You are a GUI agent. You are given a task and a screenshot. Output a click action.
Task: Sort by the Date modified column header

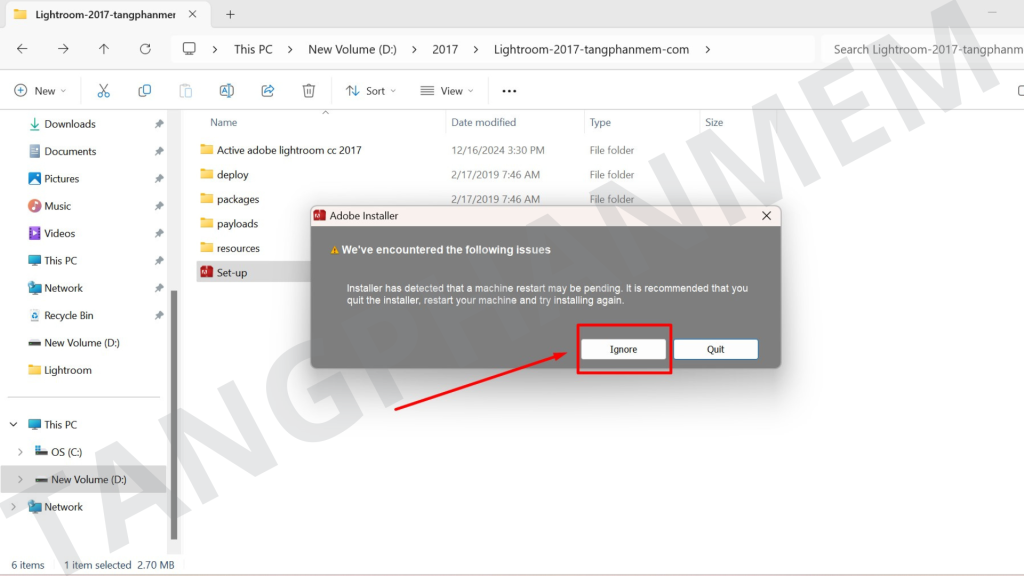click(x=484, y=123)
